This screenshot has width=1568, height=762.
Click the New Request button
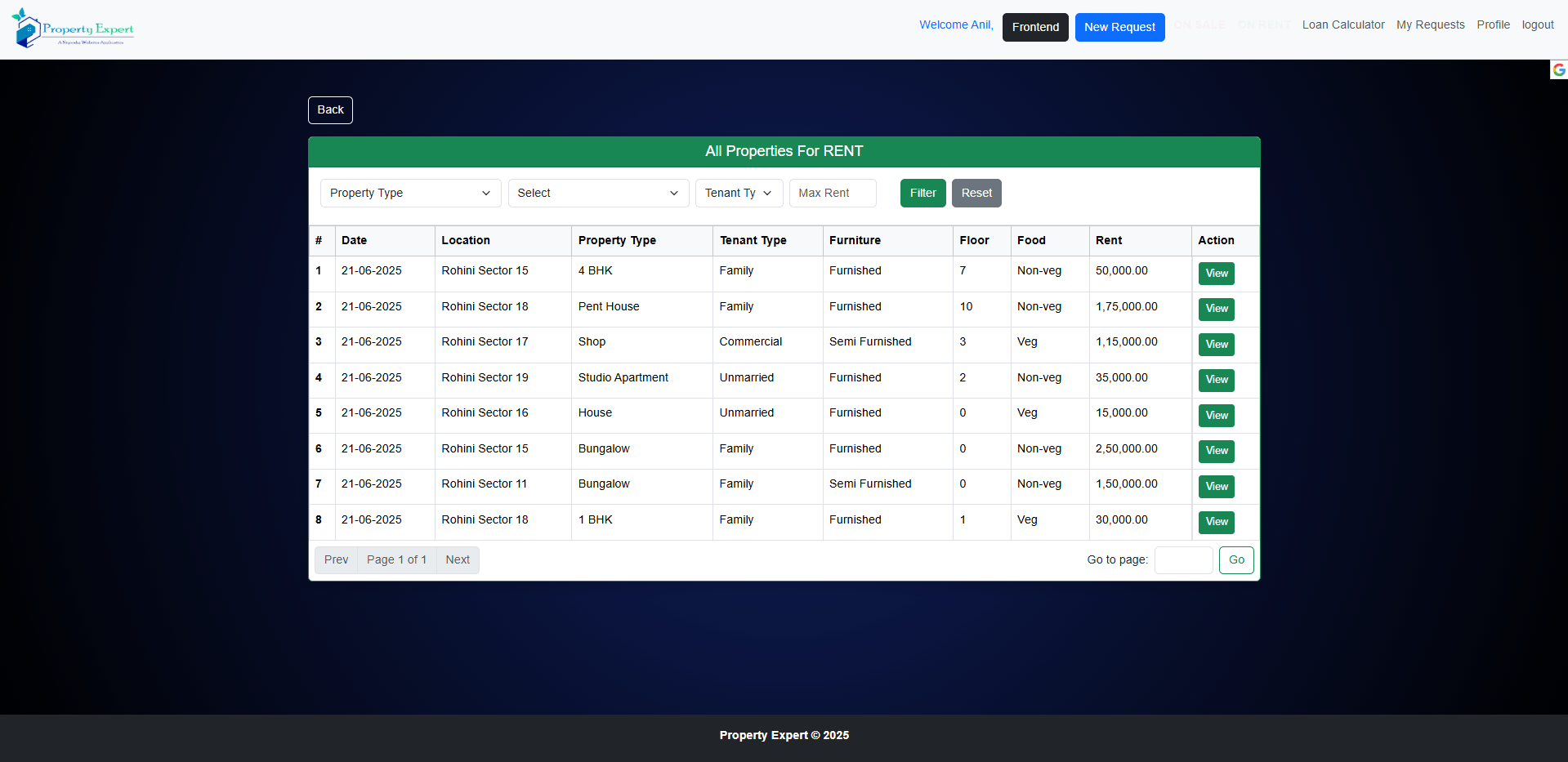1119,27
